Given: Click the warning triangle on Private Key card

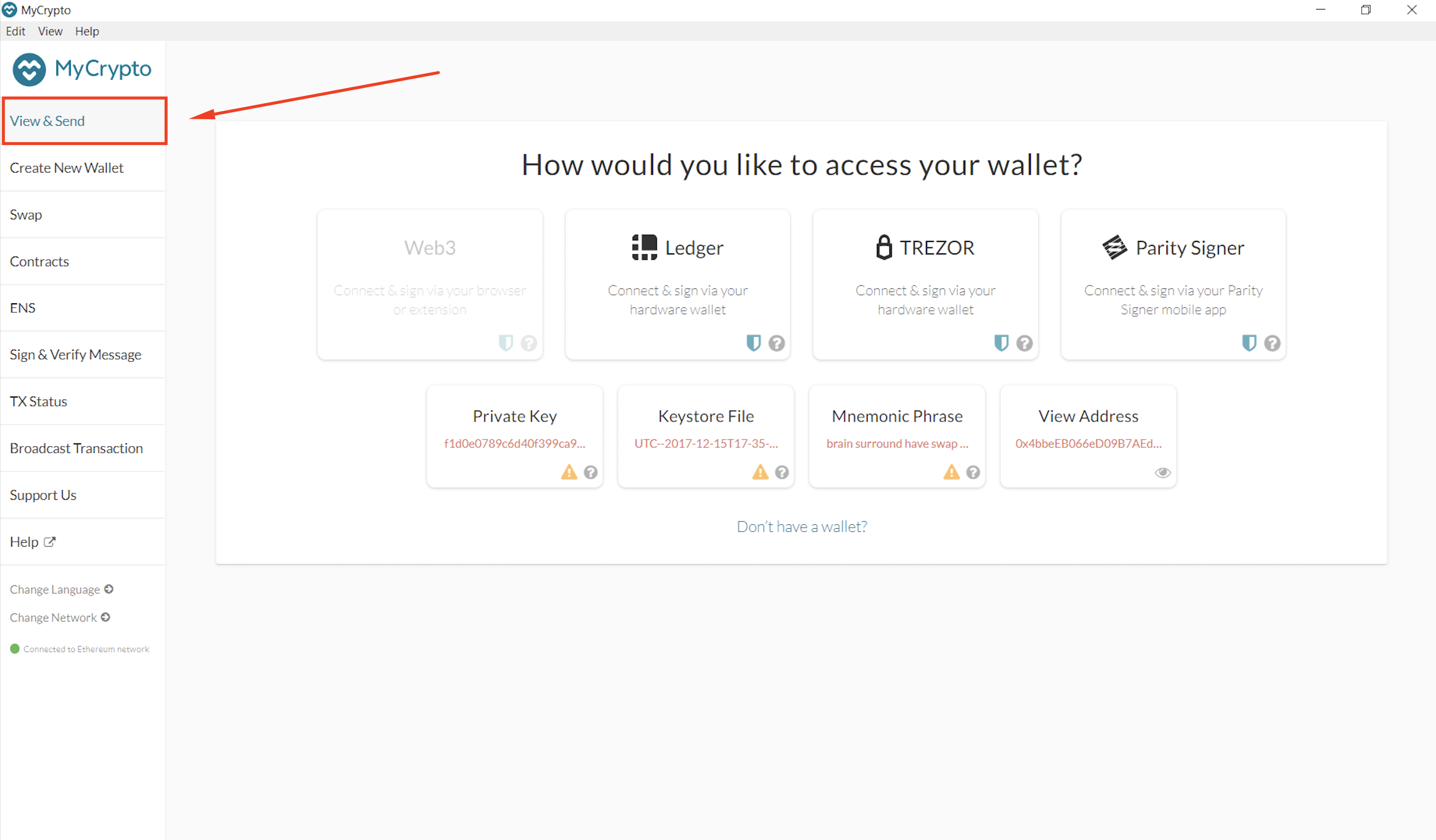Looking at the screenshot, I should [x=569, y=472].
